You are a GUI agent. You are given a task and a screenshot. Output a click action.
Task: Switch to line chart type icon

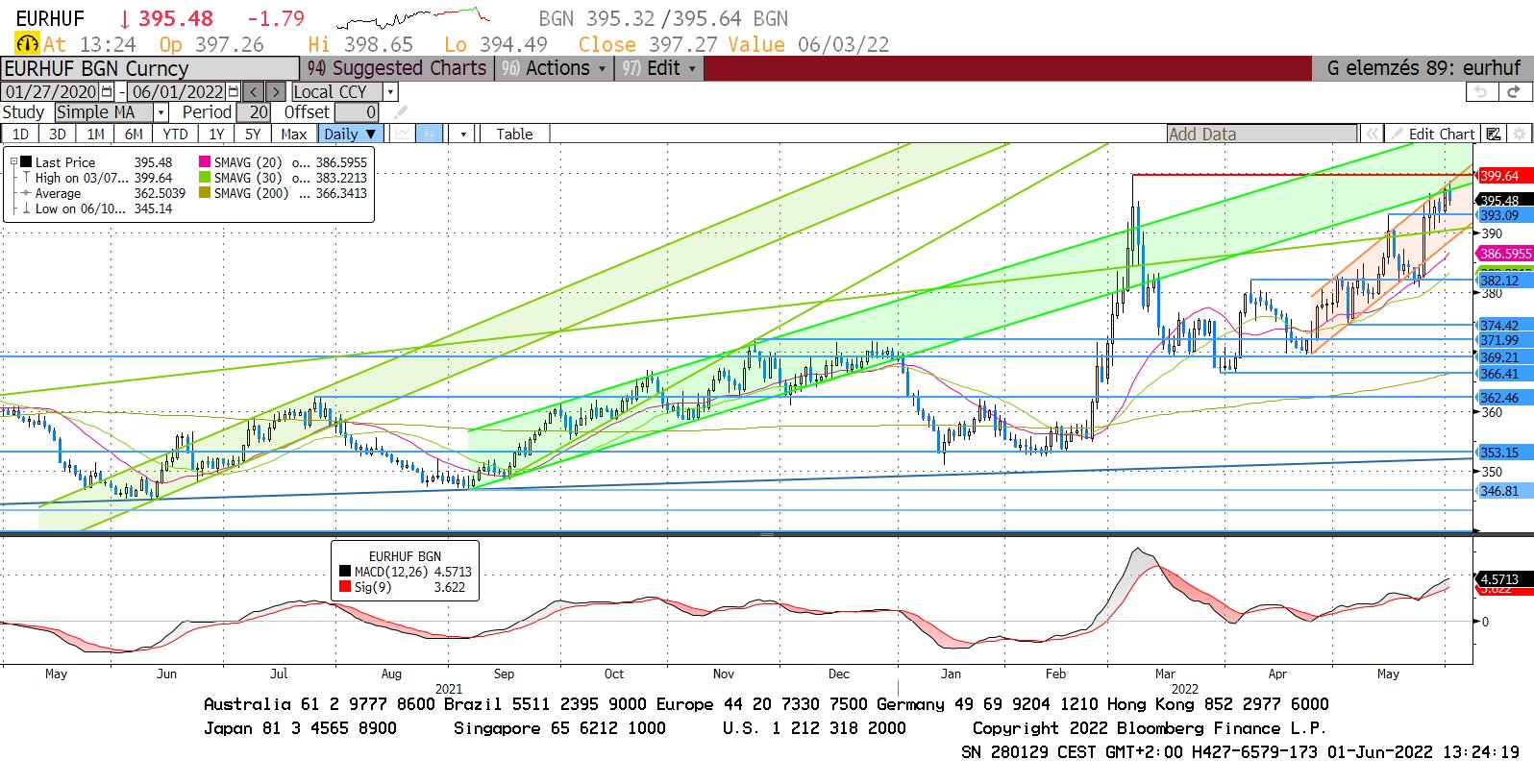[x=402, y=134]
